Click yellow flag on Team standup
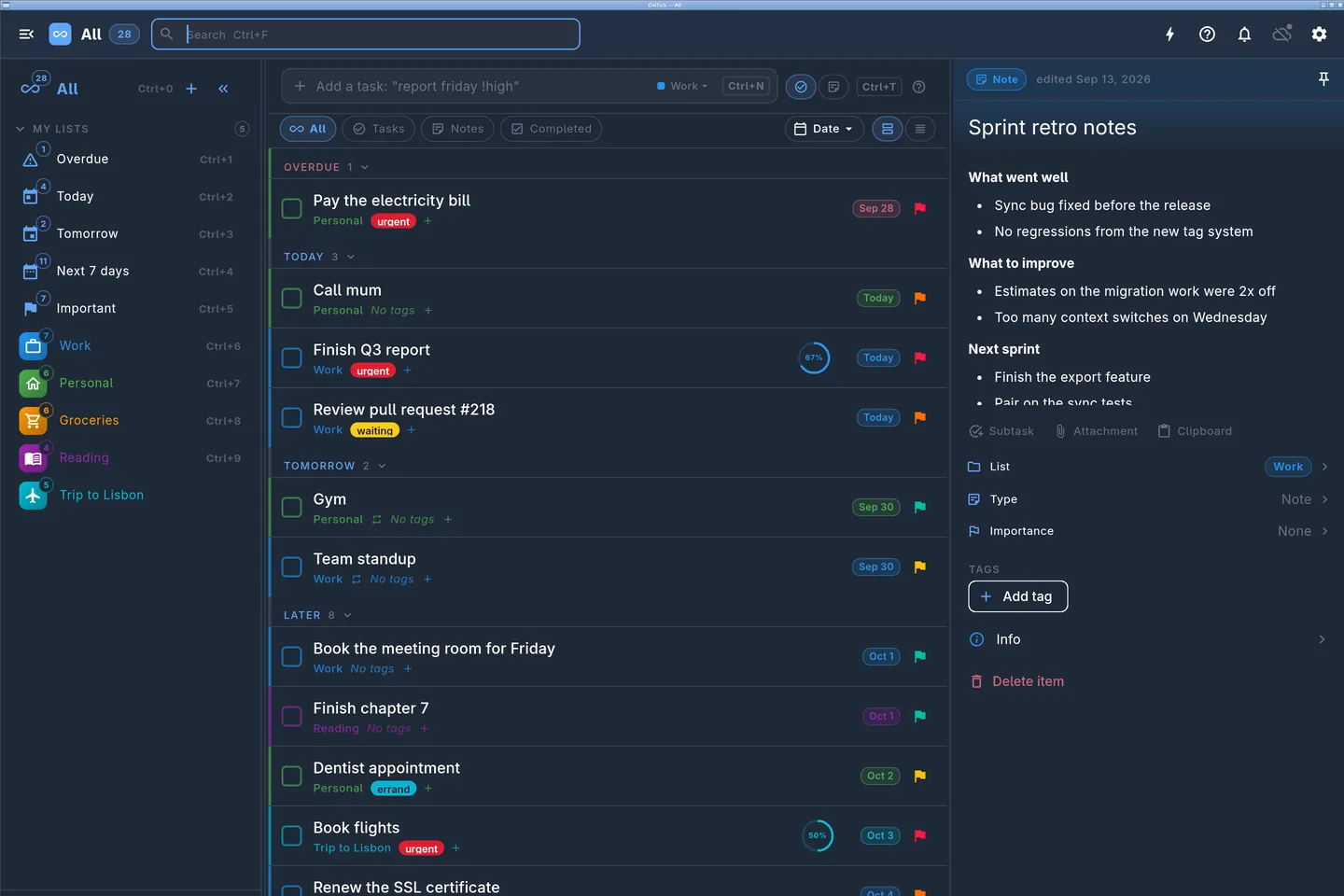Screen dimensions: 1344x896 coord(920,567)
